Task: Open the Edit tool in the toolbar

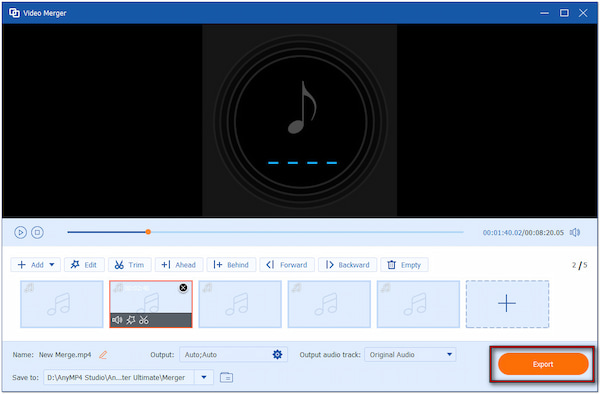Action: 84,265
